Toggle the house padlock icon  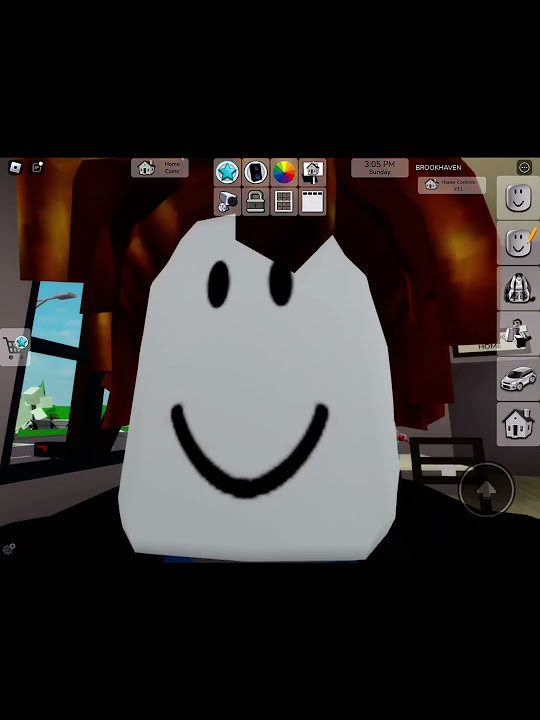pyautogui.click(x=256, y=202)
